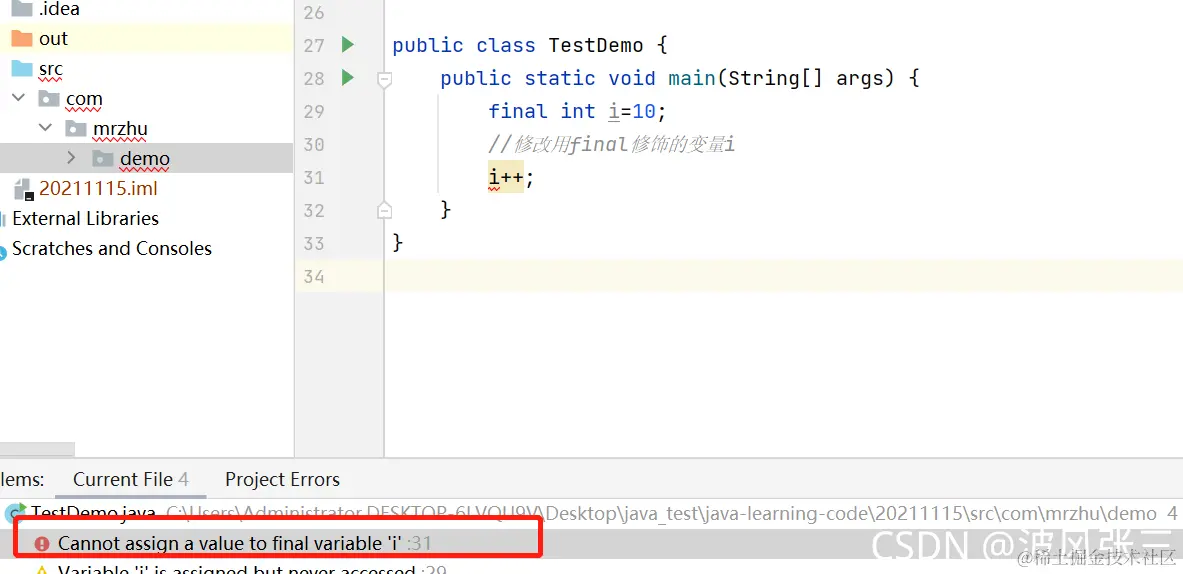Click the blue src folder icon

click(22, 69)
